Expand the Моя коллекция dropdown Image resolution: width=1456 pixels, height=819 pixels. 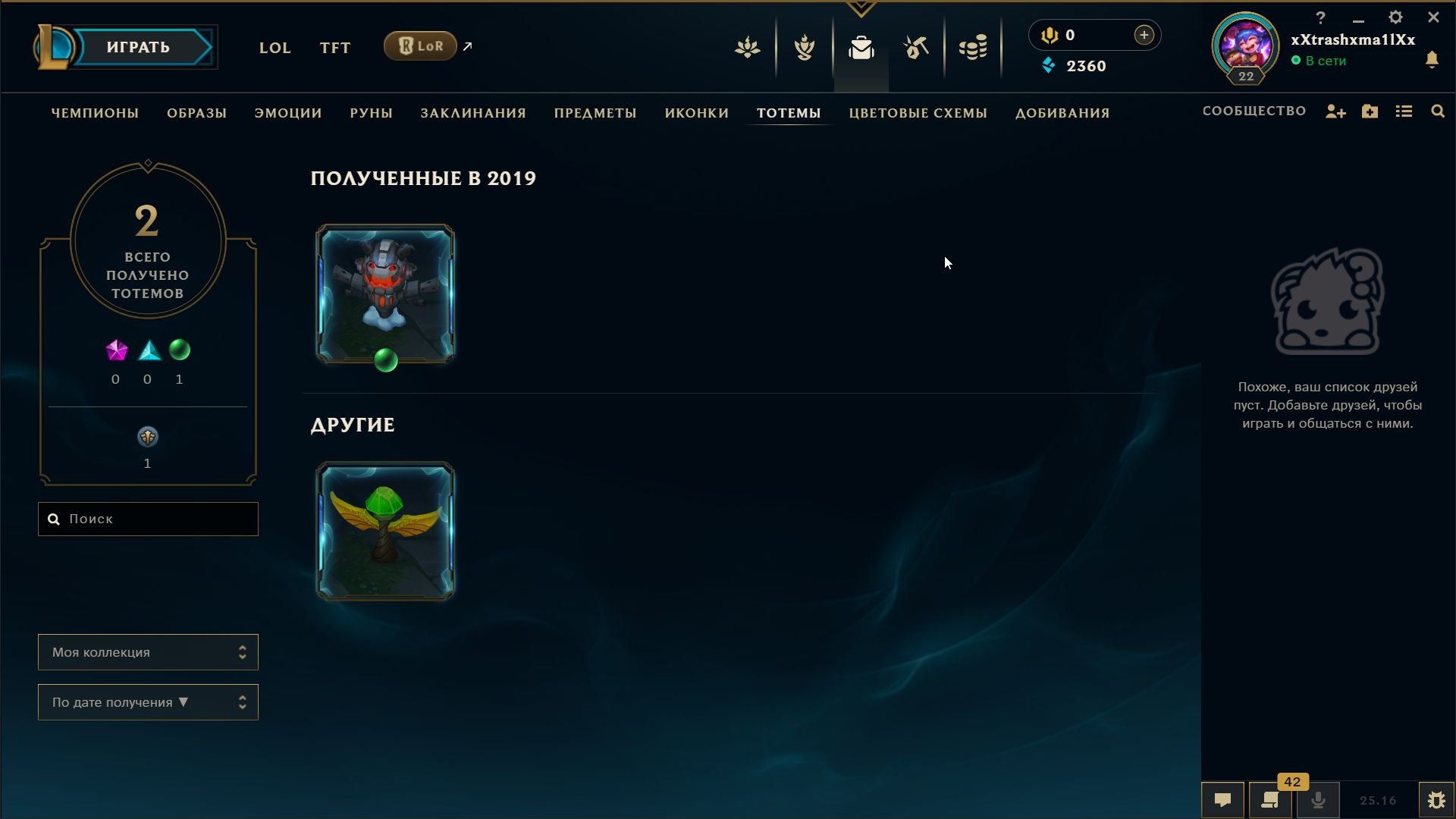coord(148,652)
